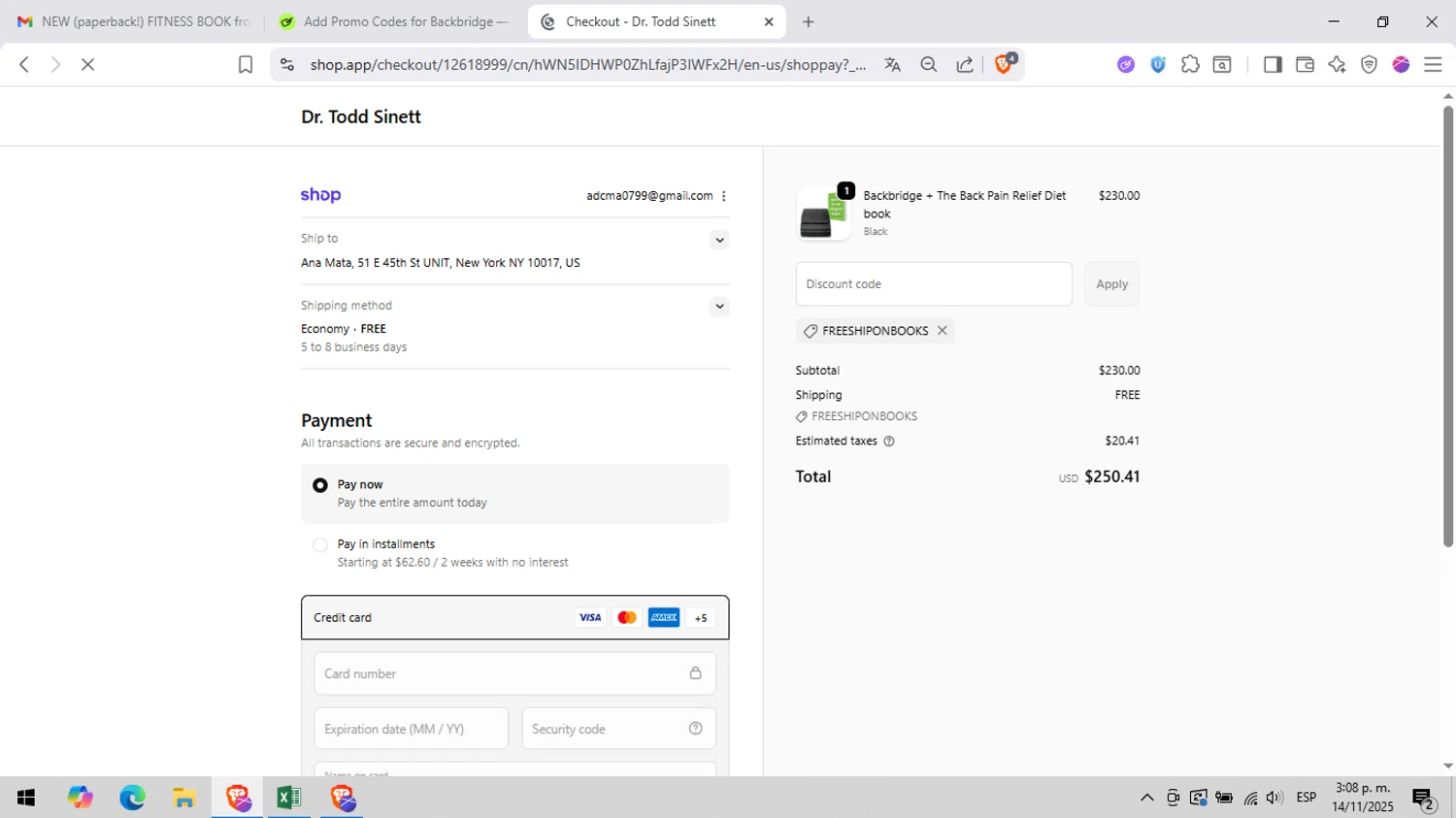Click the browser forward arrow
This screenshot has height=818, width=1456.
pyautogui.click(x=55, y=64)
